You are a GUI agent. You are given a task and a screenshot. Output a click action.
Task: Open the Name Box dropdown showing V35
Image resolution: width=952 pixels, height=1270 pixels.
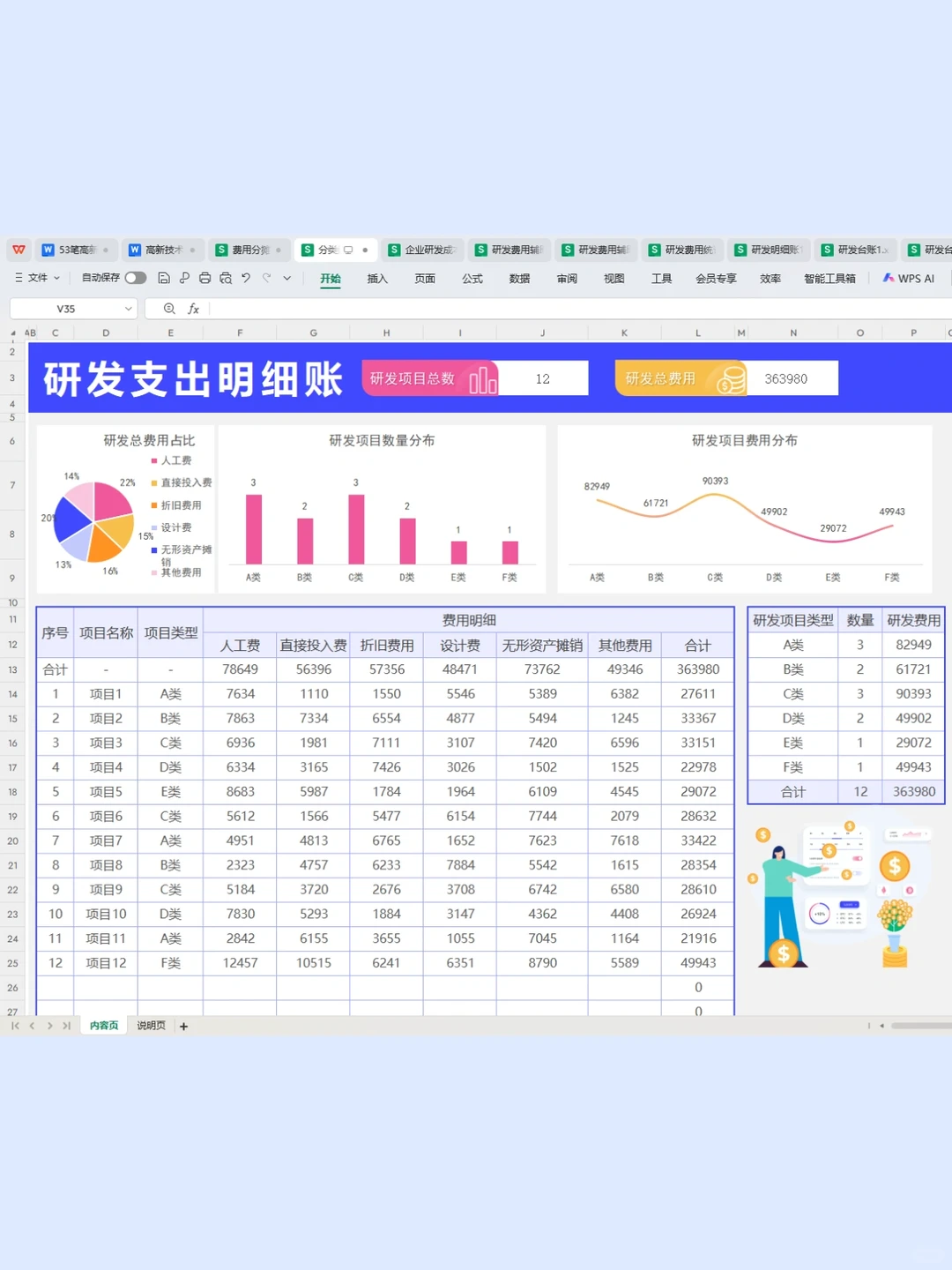128,309
